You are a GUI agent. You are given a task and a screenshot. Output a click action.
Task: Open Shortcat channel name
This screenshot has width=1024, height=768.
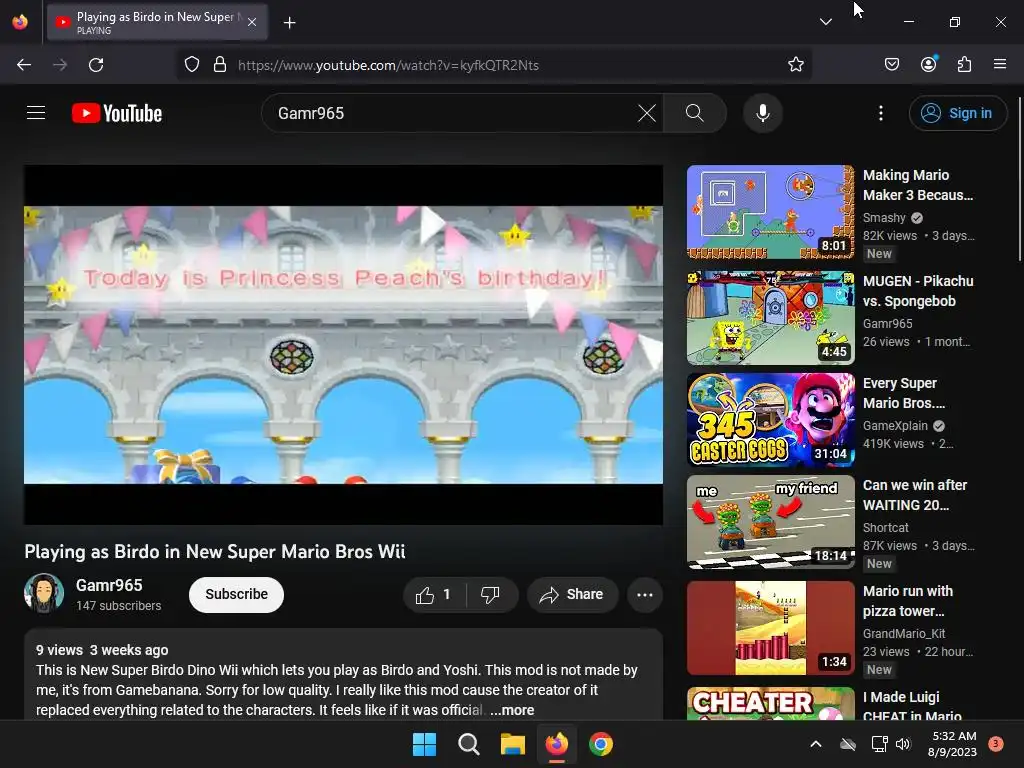(886, 527)
